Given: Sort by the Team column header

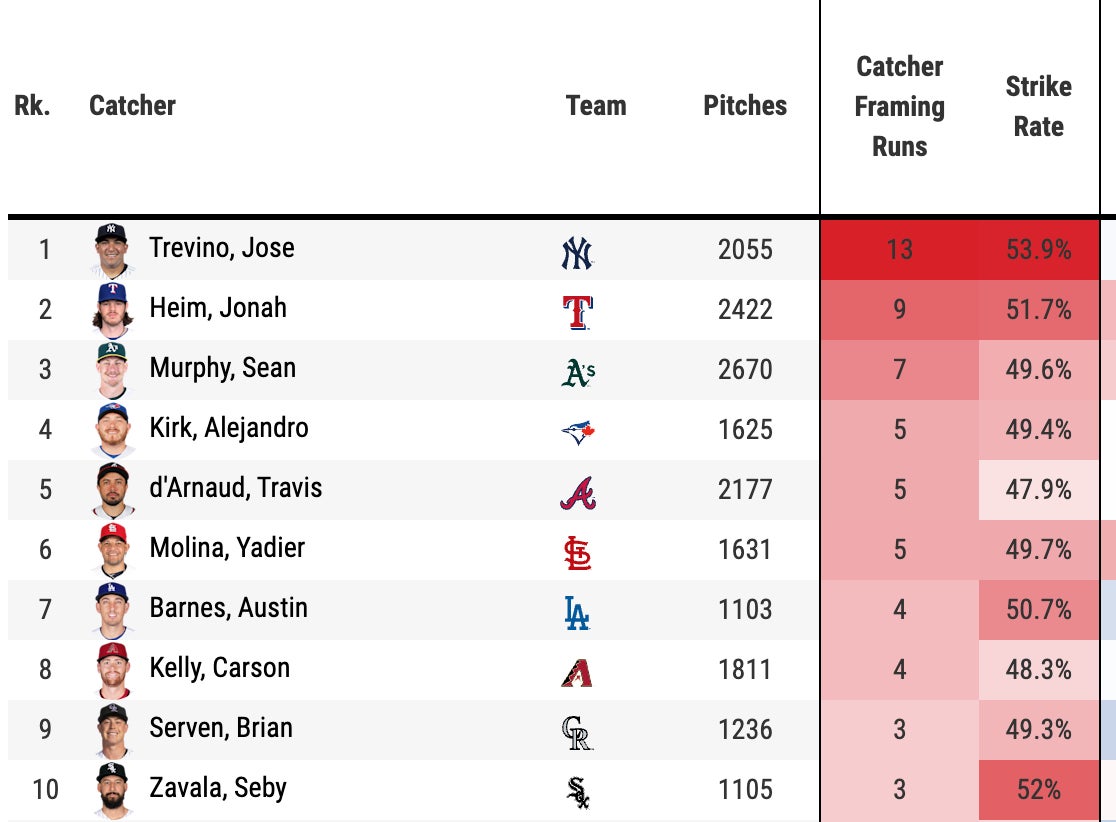Looking at the screenshot, I should point(596,106).
